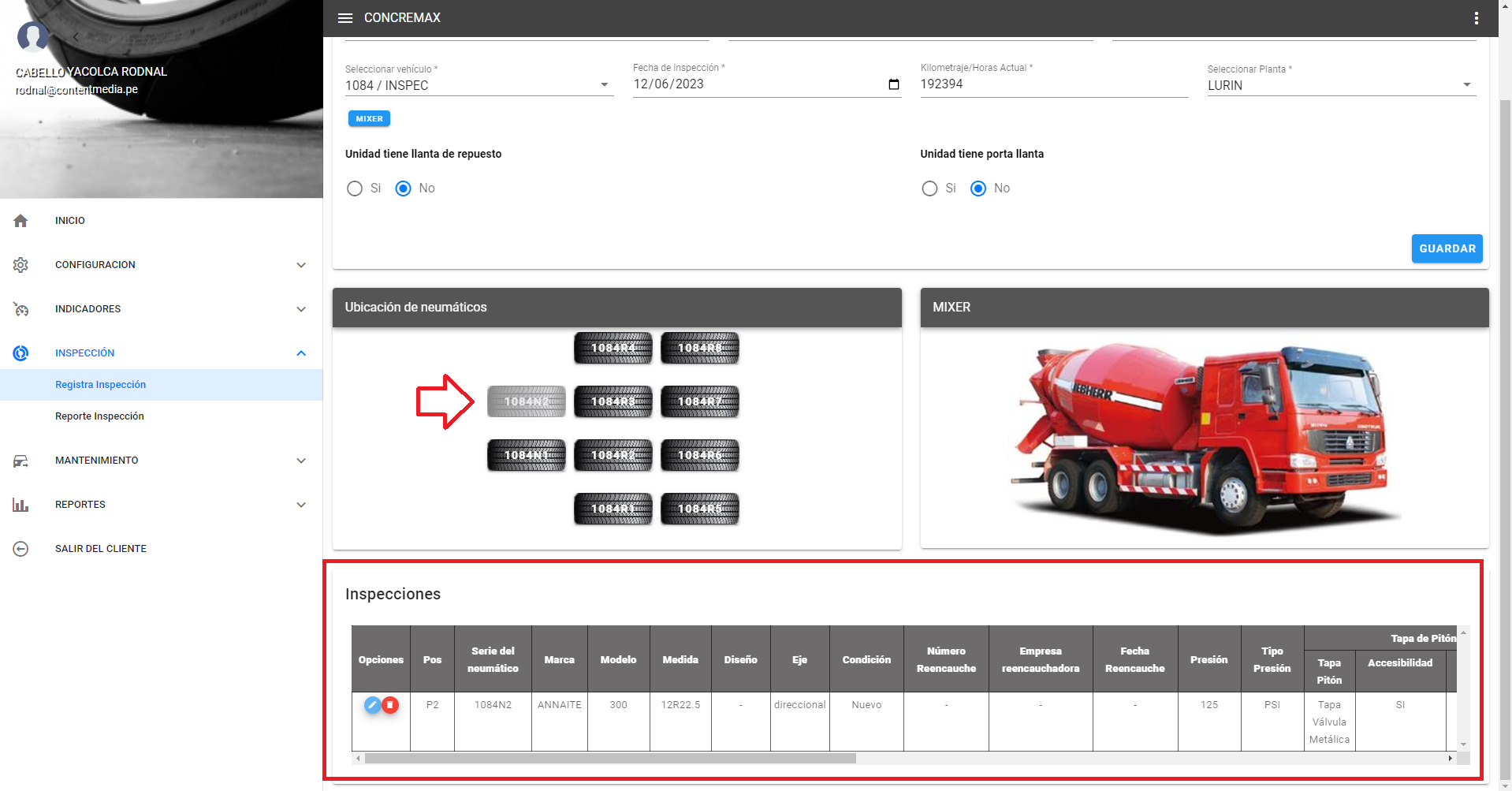Viewport: 1512px width, 791px height.
Task: Open the three-dot options menu
Action: tap(1476, 18)
